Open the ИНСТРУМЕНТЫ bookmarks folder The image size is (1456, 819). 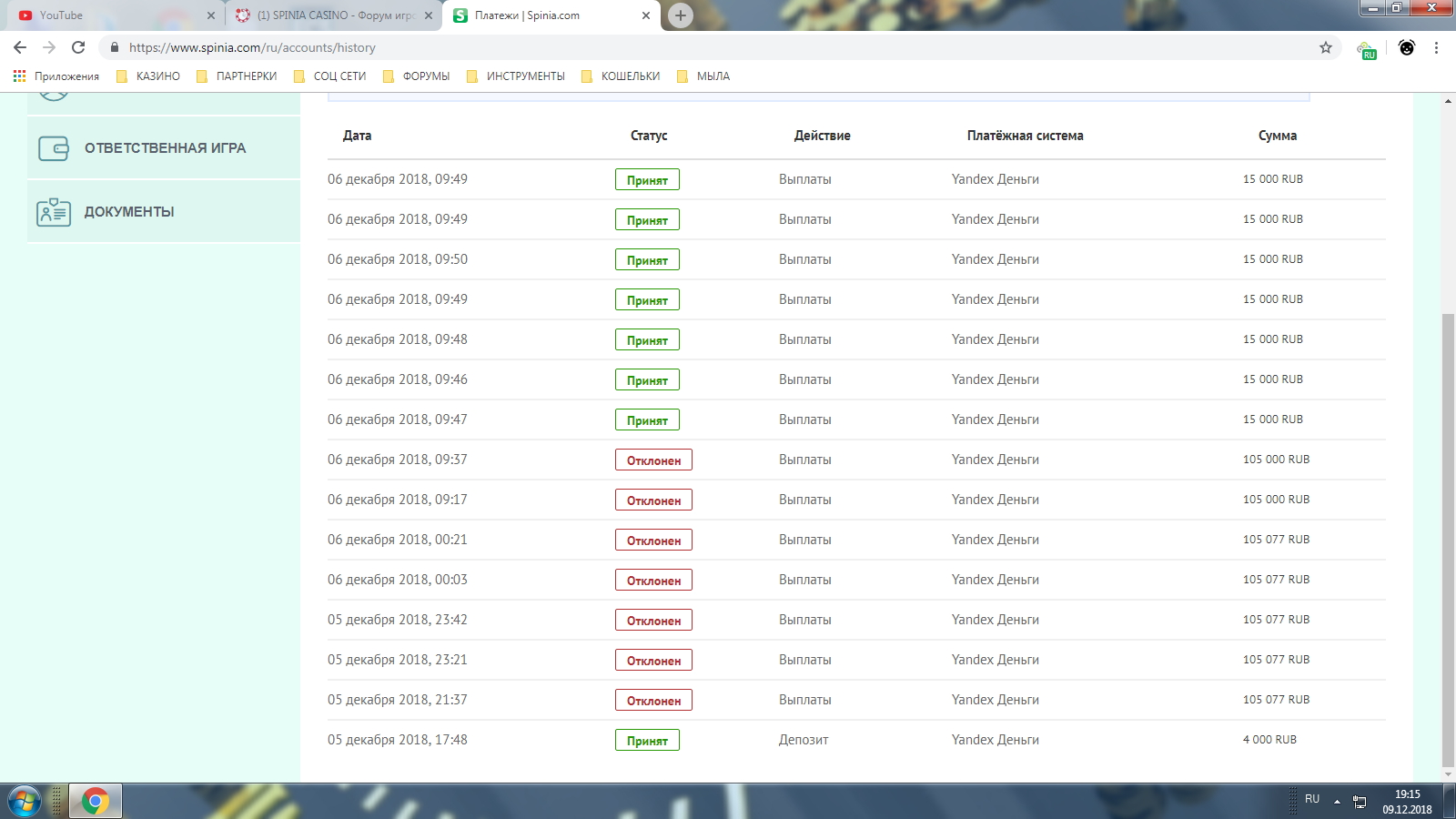click(x=516, y=76)
